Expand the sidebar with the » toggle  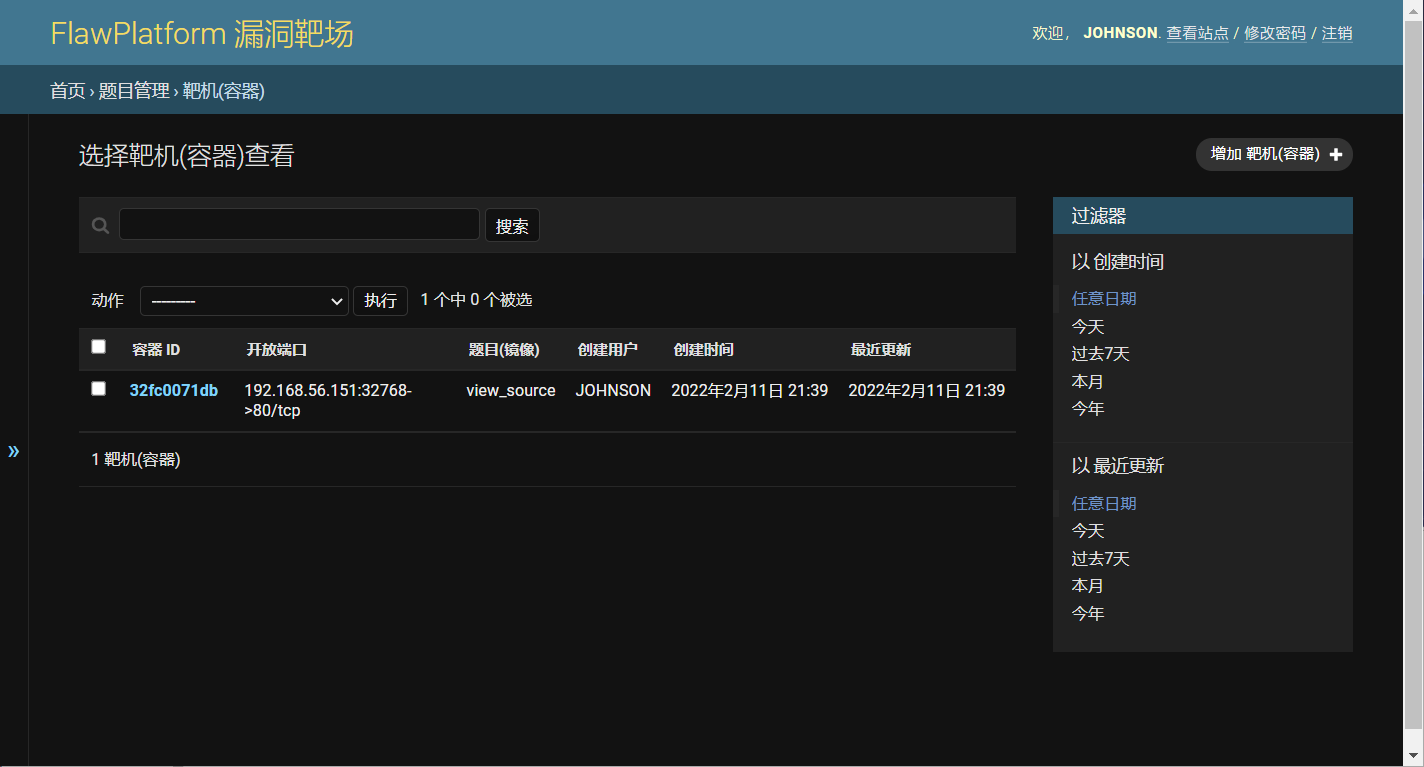click(x=13, y=450)
